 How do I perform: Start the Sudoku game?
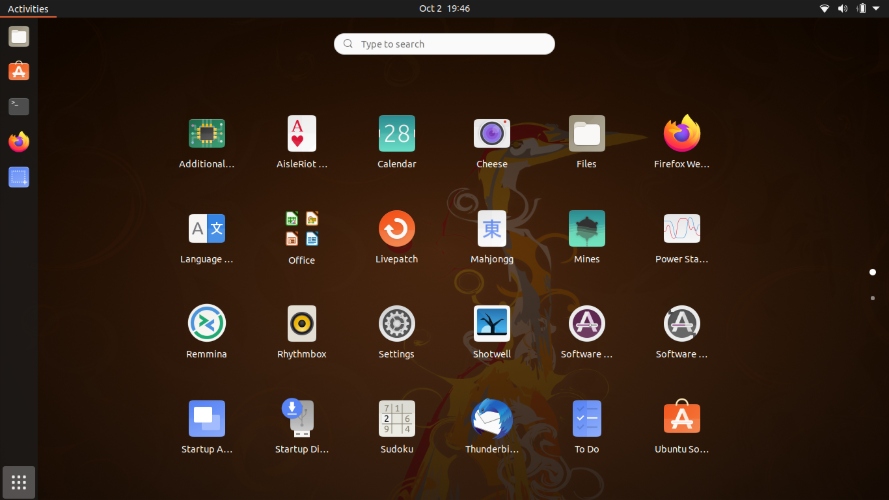coord(397,418)
